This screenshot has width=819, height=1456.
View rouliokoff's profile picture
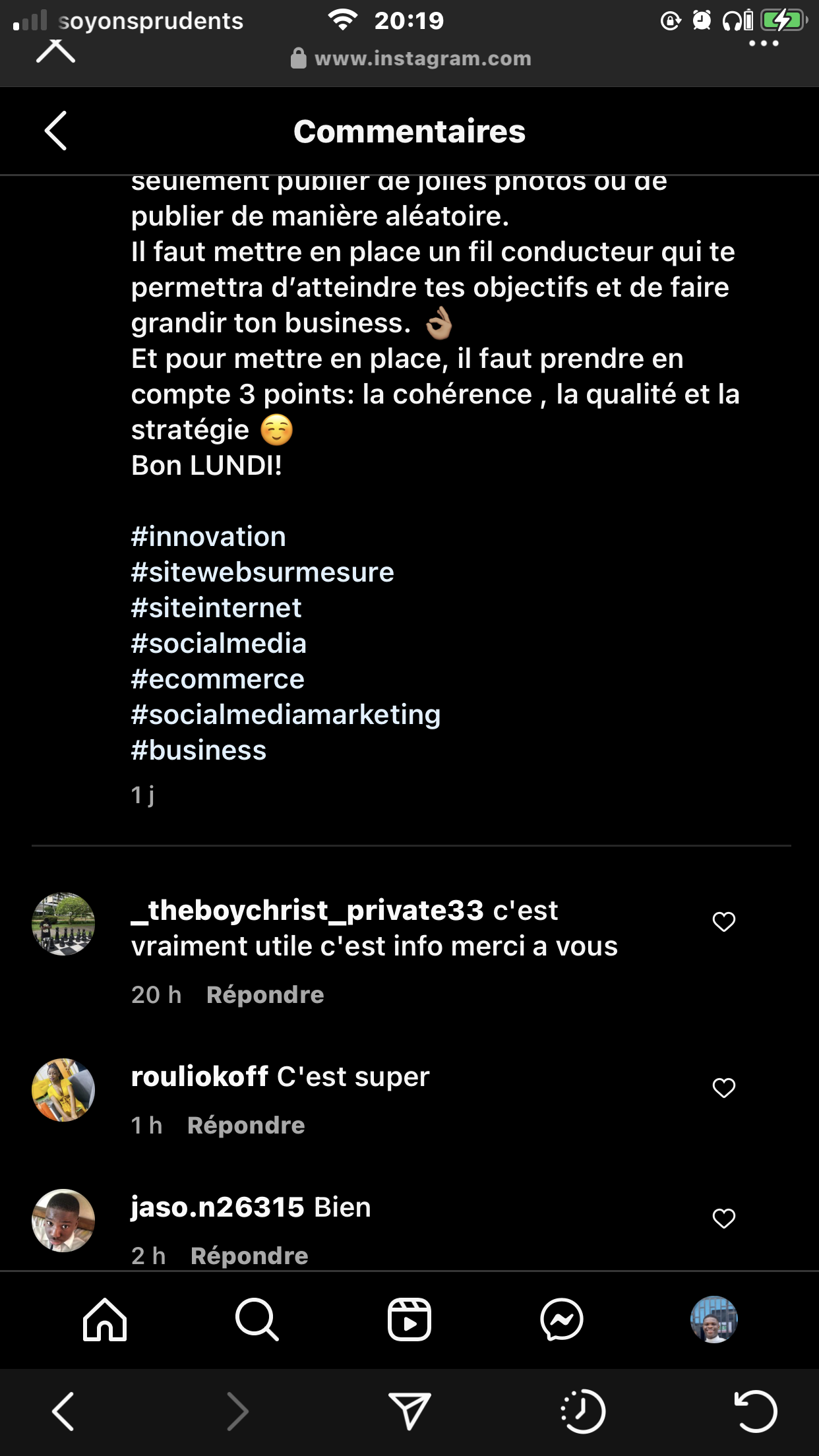tap(63, 1090)
